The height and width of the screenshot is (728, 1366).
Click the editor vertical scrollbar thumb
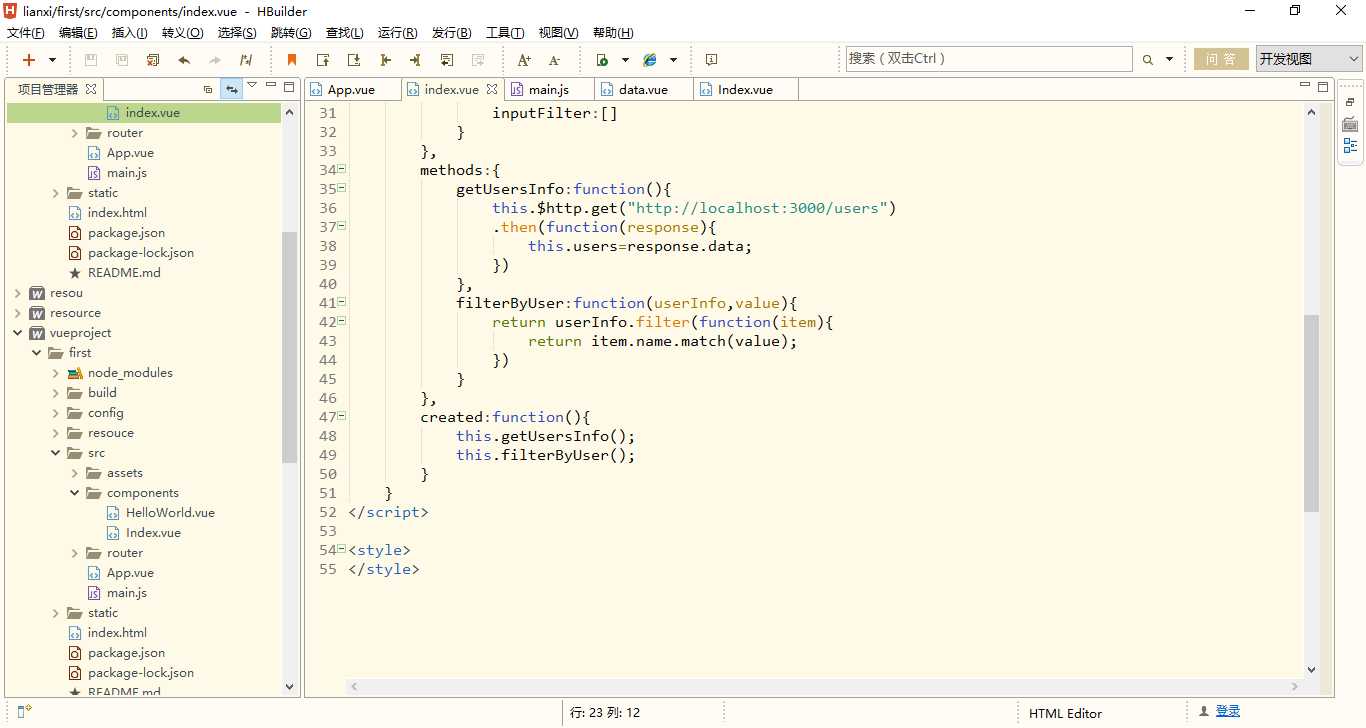tap(1311, 413)
